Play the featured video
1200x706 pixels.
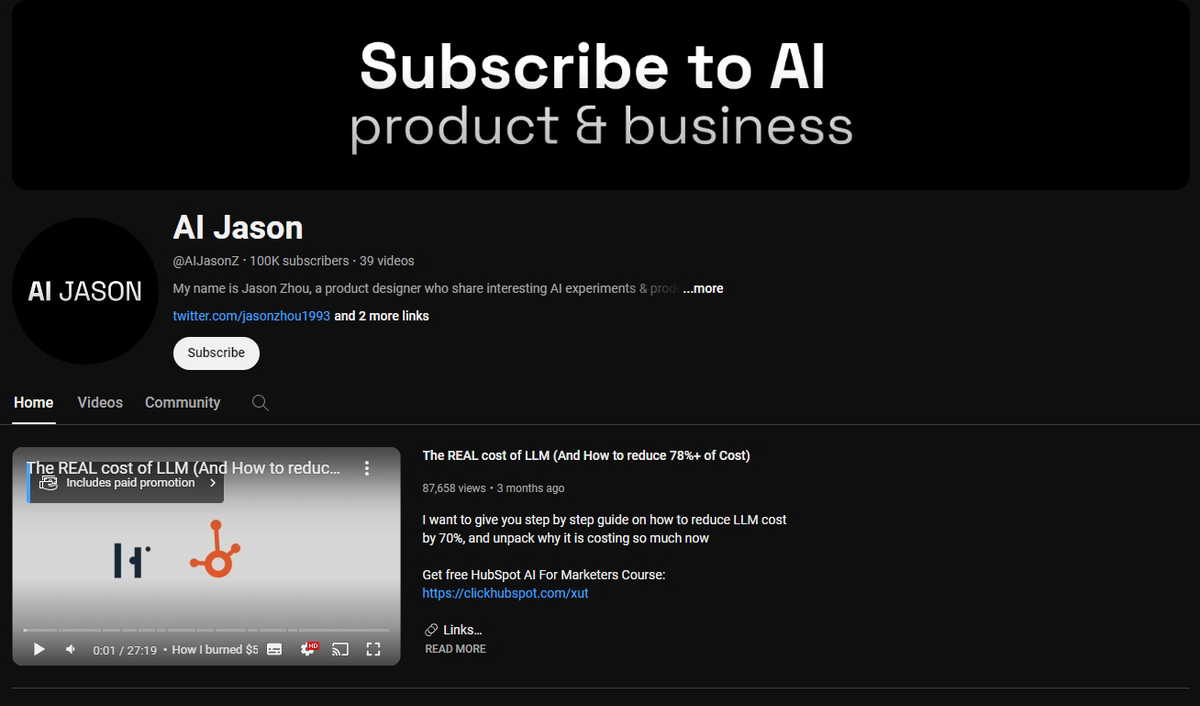[x=39, y=649]
